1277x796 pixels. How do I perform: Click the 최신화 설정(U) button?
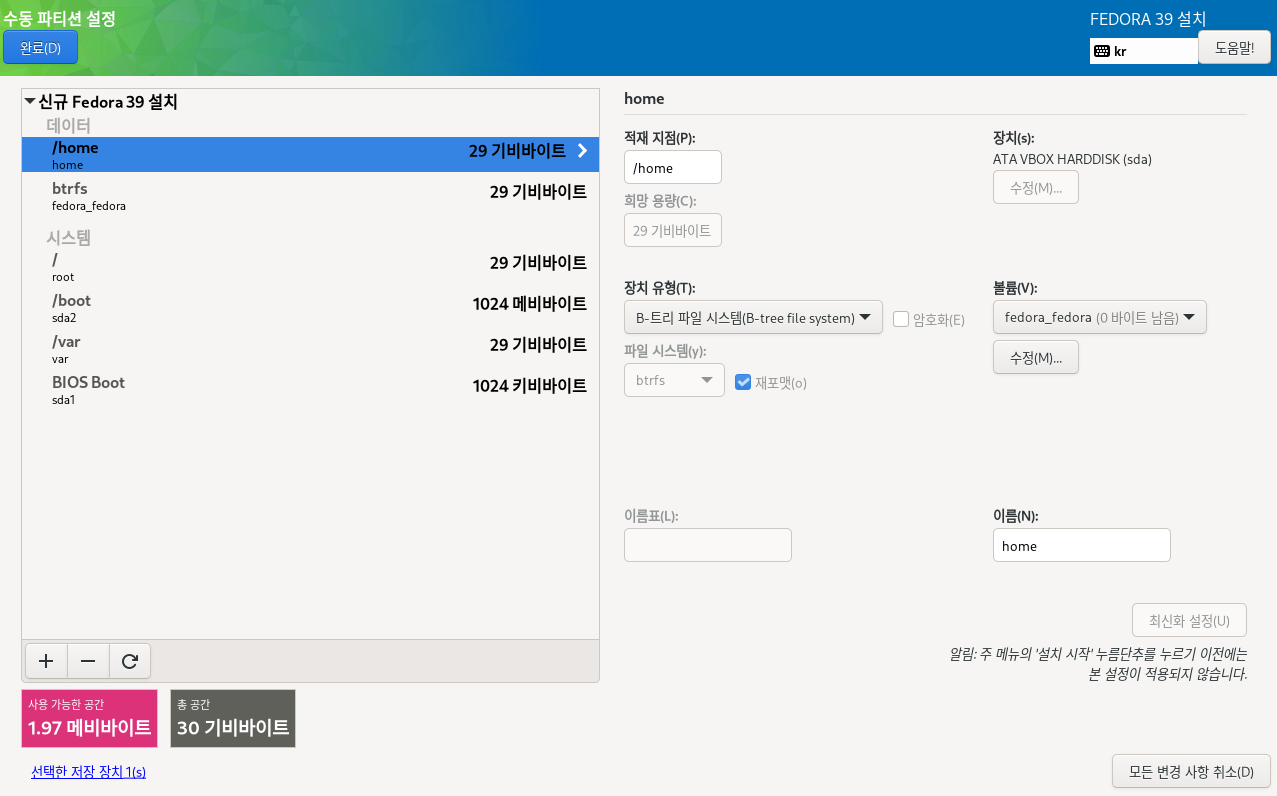click(1190, 620)
